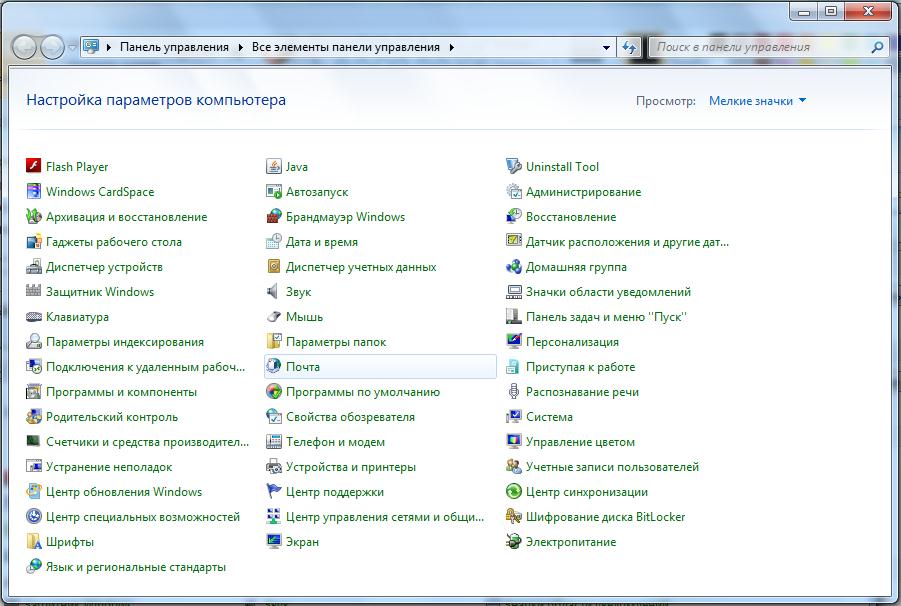Viewport: 901px width, 606px height.
Task: Click the Экран icon
Action: tap(274, 542)
